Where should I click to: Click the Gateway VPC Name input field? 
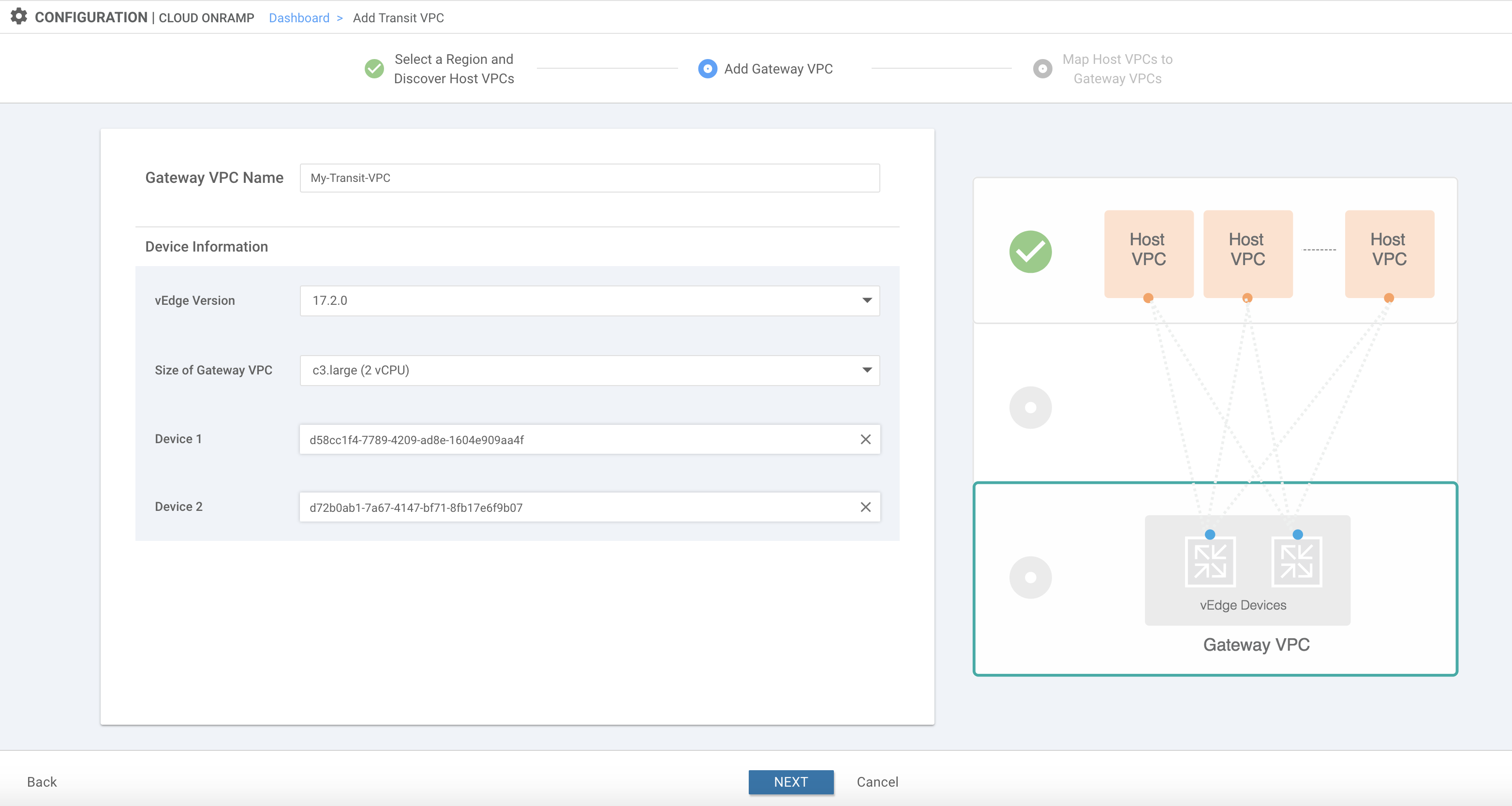coord(589,178)
